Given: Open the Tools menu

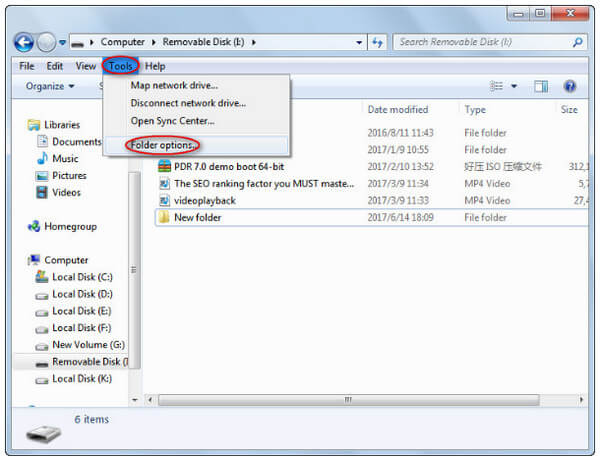Looking at the screenshot, I should pyautogui.click(x=121, y=66).
